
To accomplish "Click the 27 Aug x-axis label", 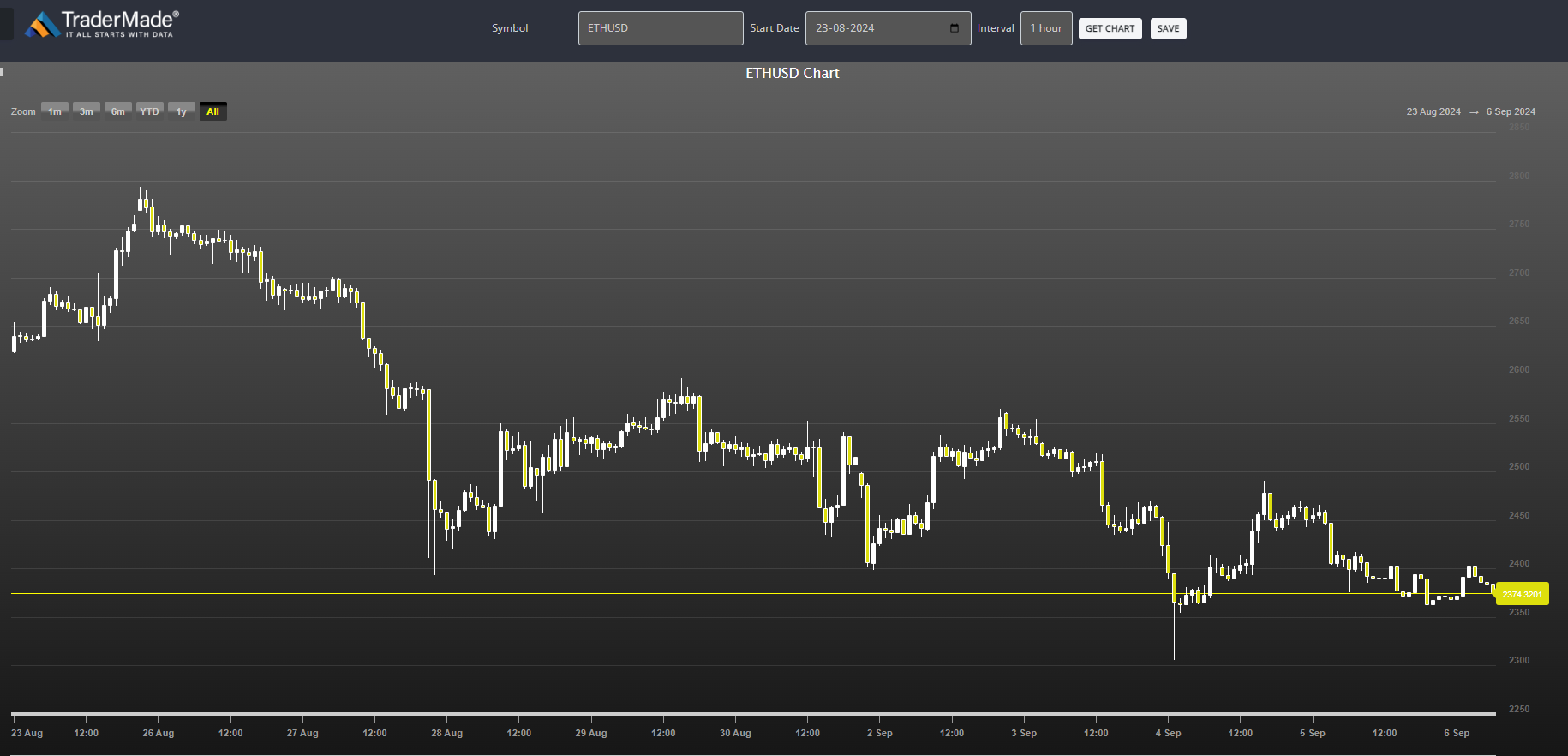I will [302, 733].
